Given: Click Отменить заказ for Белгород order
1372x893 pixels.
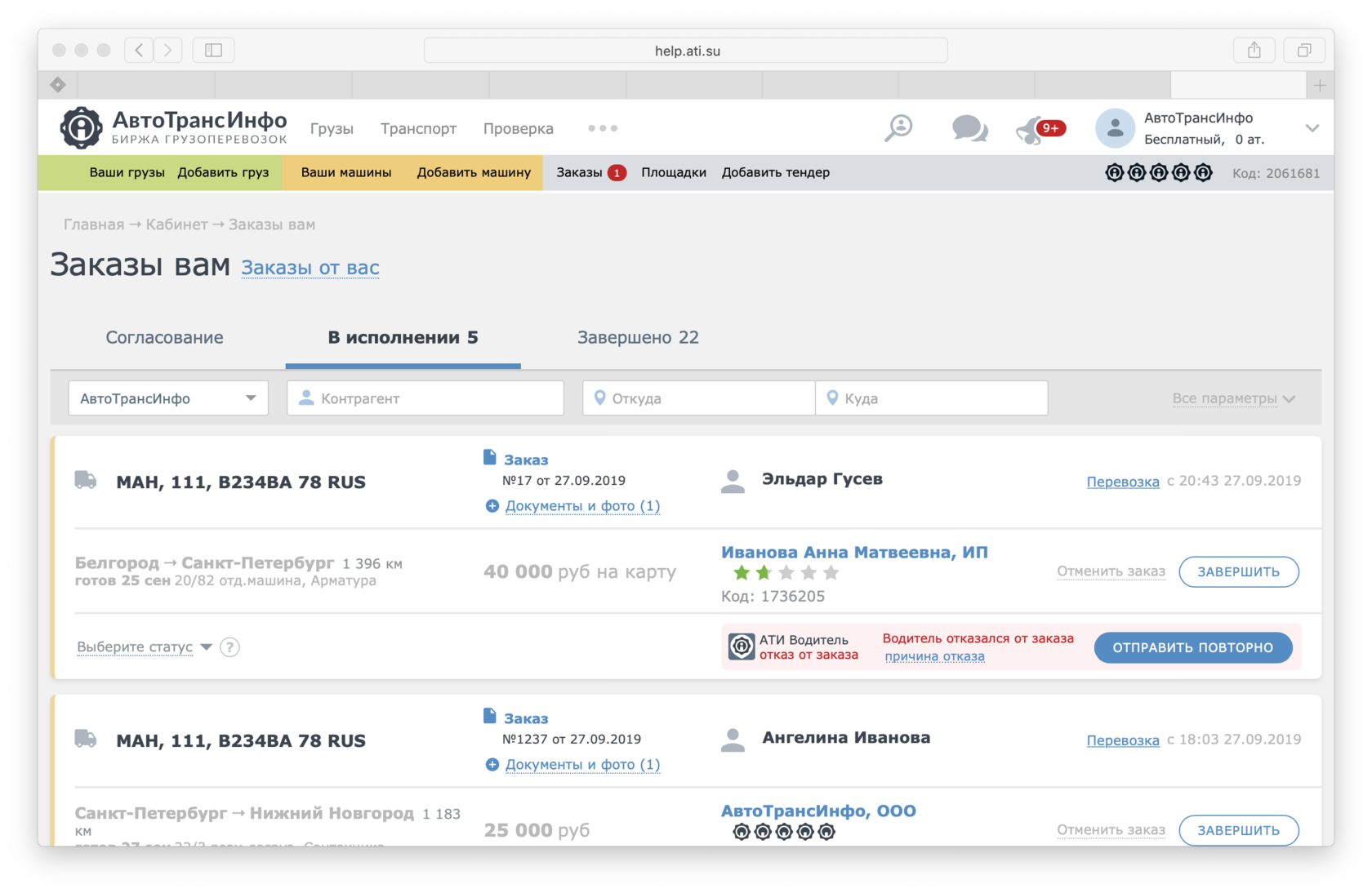Looking at the screenshot, I should [x=1111, y=571].
